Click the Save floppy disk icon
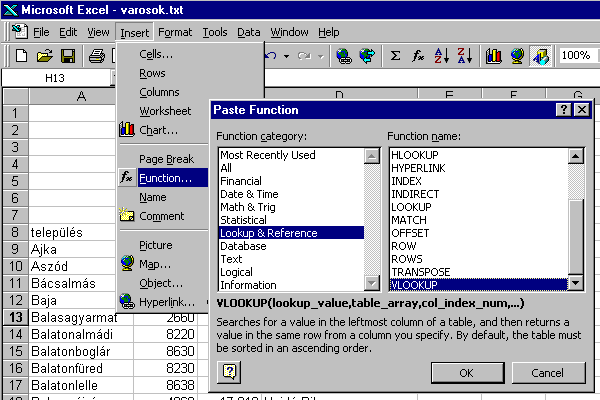The height and width of the screenshot is (400, 600). coord(68,56)
